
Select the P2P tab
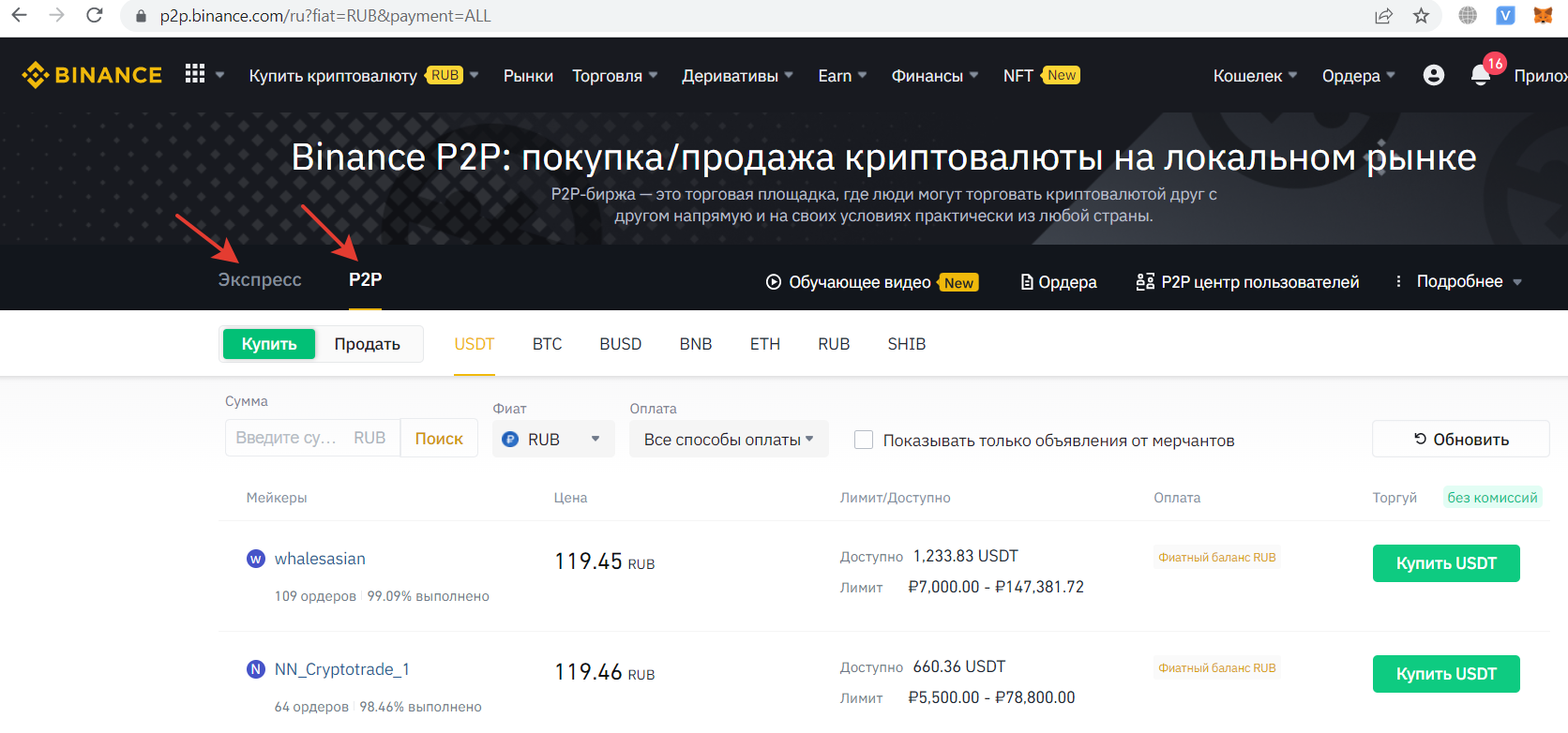[x=365, y=279]
